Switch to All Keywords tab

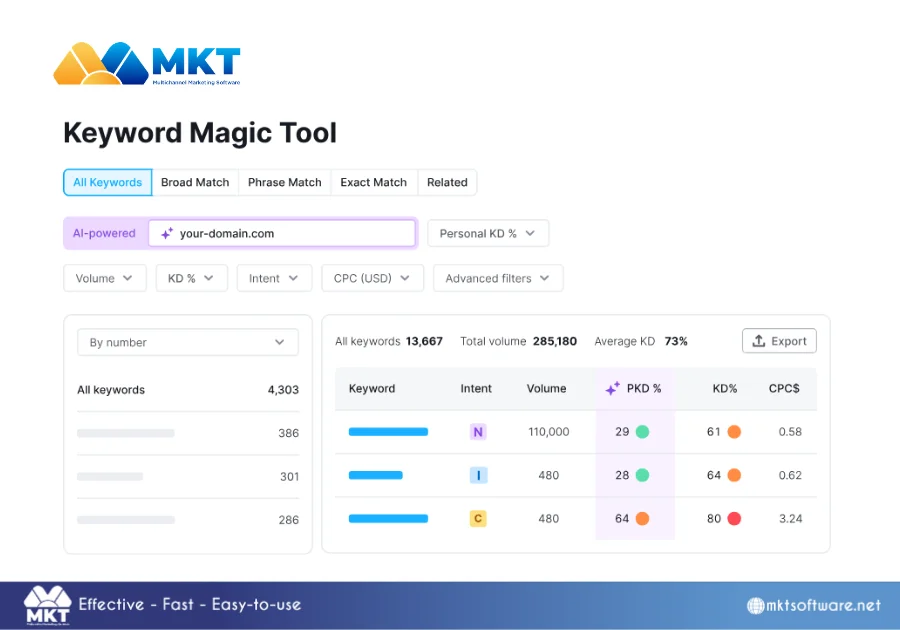(x=107, y=182)
